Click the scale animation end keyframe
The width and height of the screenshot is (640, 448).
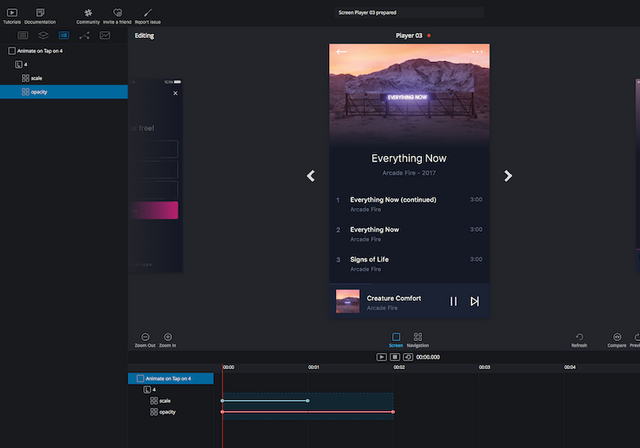point(308,401)
